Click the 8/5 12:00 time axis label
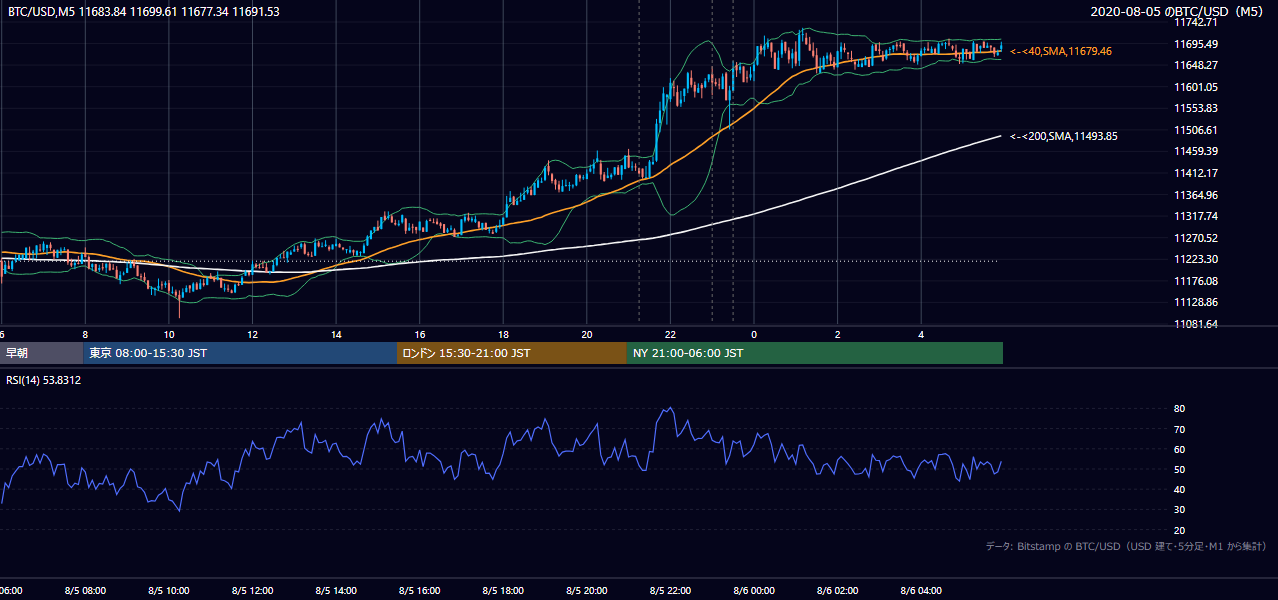The width and height of the screenshot is (1278, 600). [x=252, y=591]
